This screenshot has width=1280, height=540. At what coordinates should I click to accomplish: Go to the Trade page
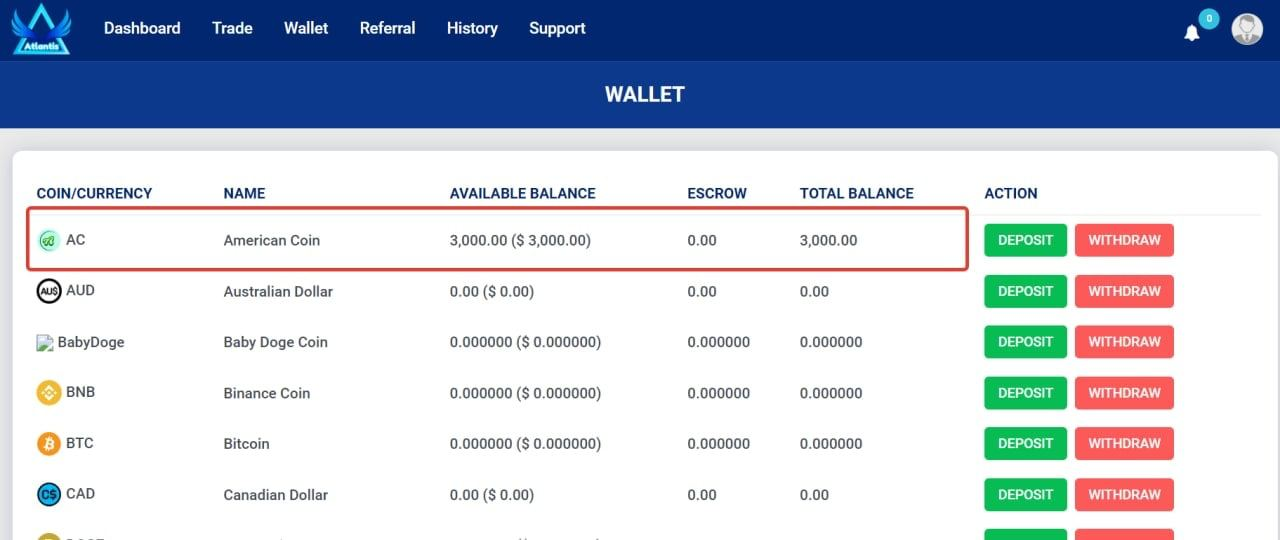tap(232, 28)
